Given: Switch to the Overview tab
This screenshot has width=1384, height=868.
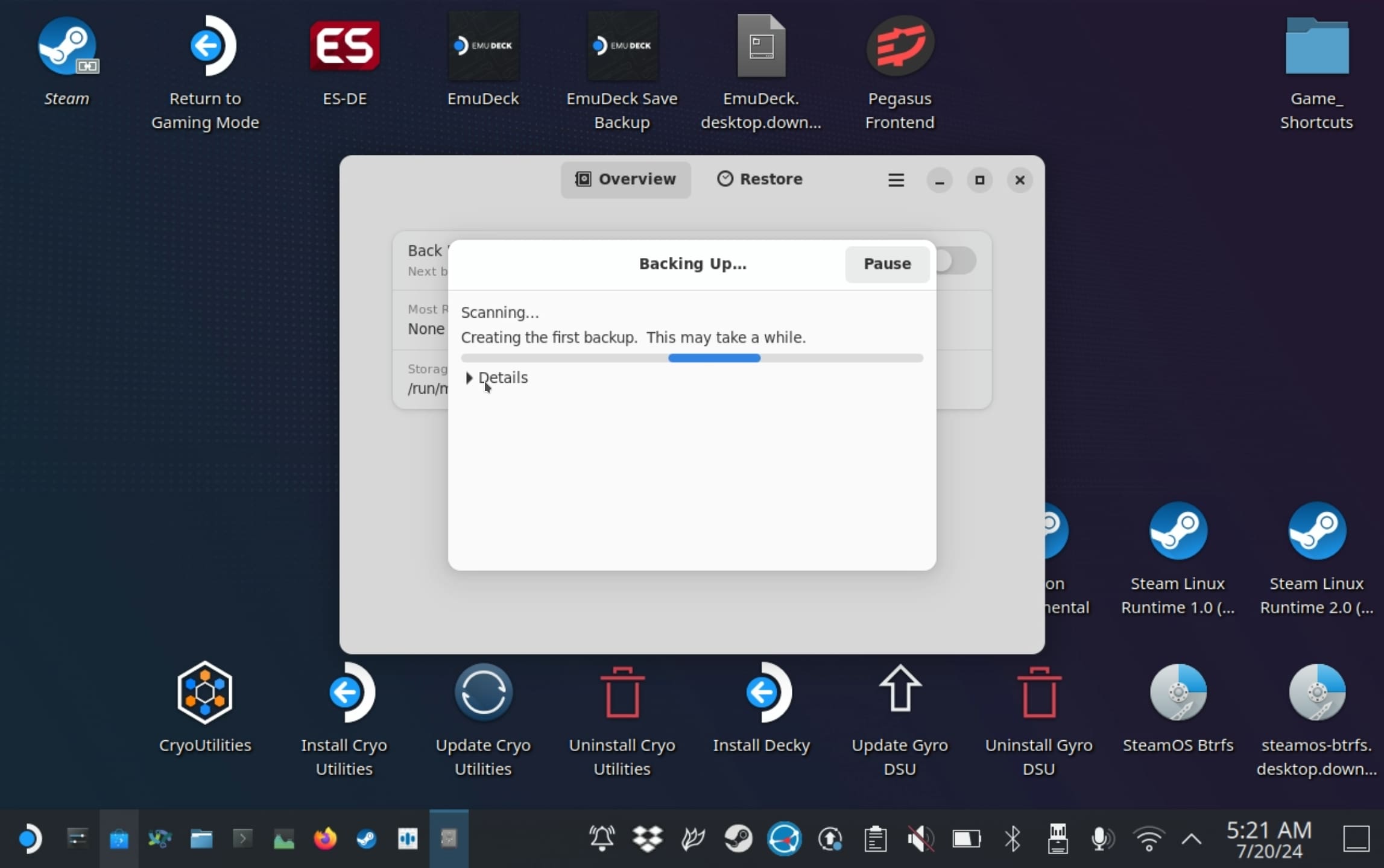Looking at the screenshot, I should 625,180.
